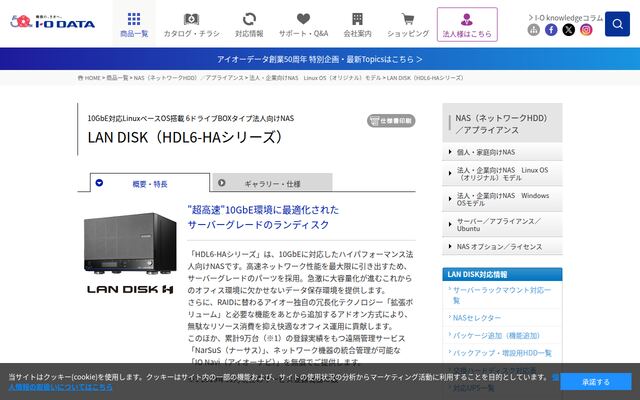Open 対応情報 menu item
The width and height of the screenshot is (640, 400).
click(249, 24)
